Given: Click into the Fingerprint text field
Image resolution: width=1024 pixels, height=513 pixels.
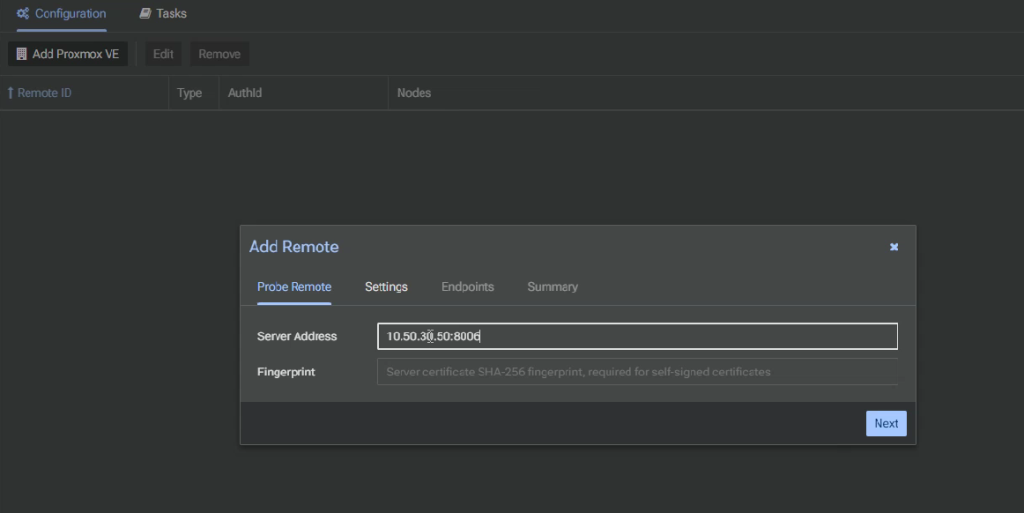Looking at the screenshot, I should point(636,372).
